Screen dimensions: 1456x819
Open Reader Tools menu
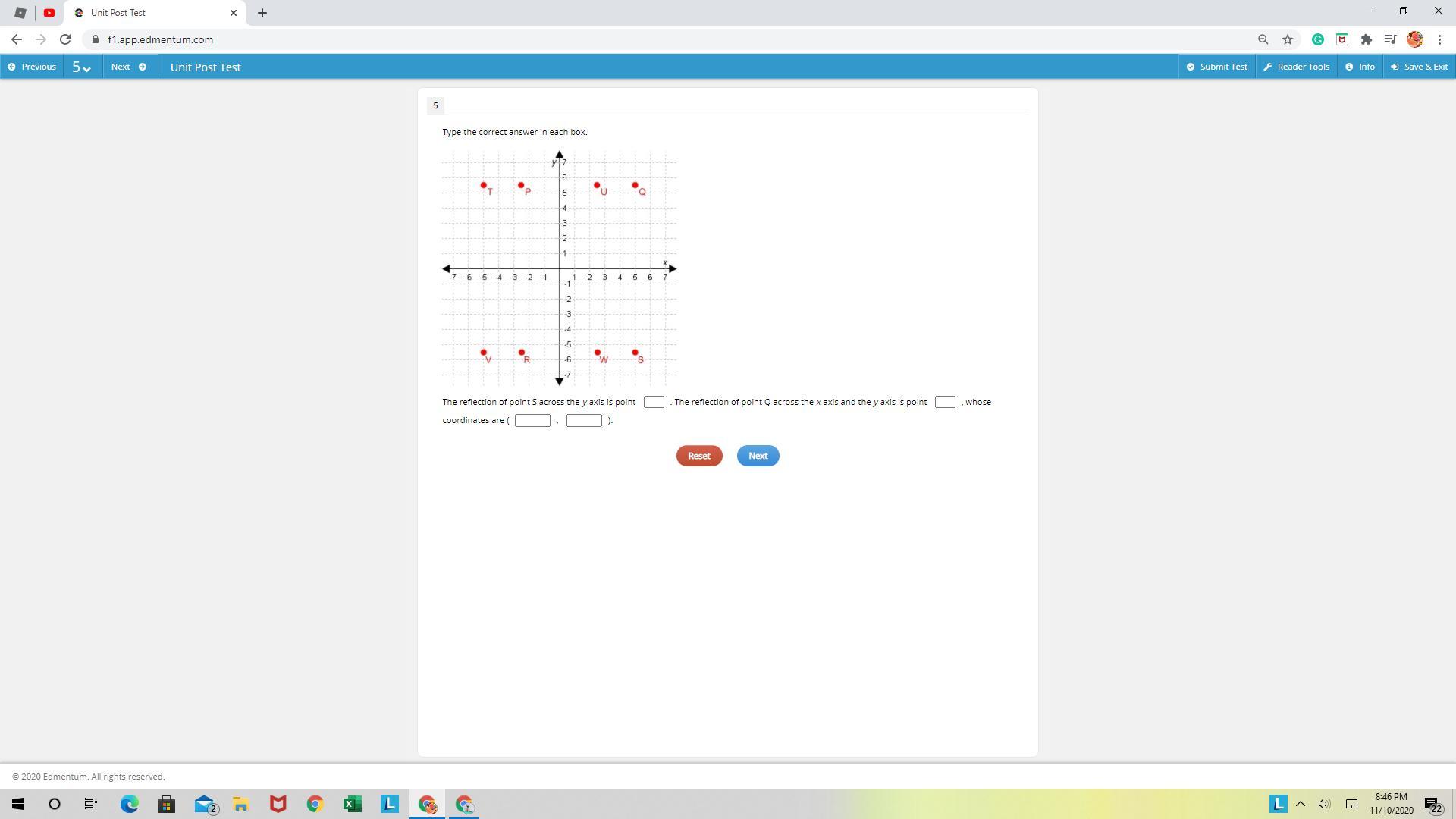click(1296, 67)
